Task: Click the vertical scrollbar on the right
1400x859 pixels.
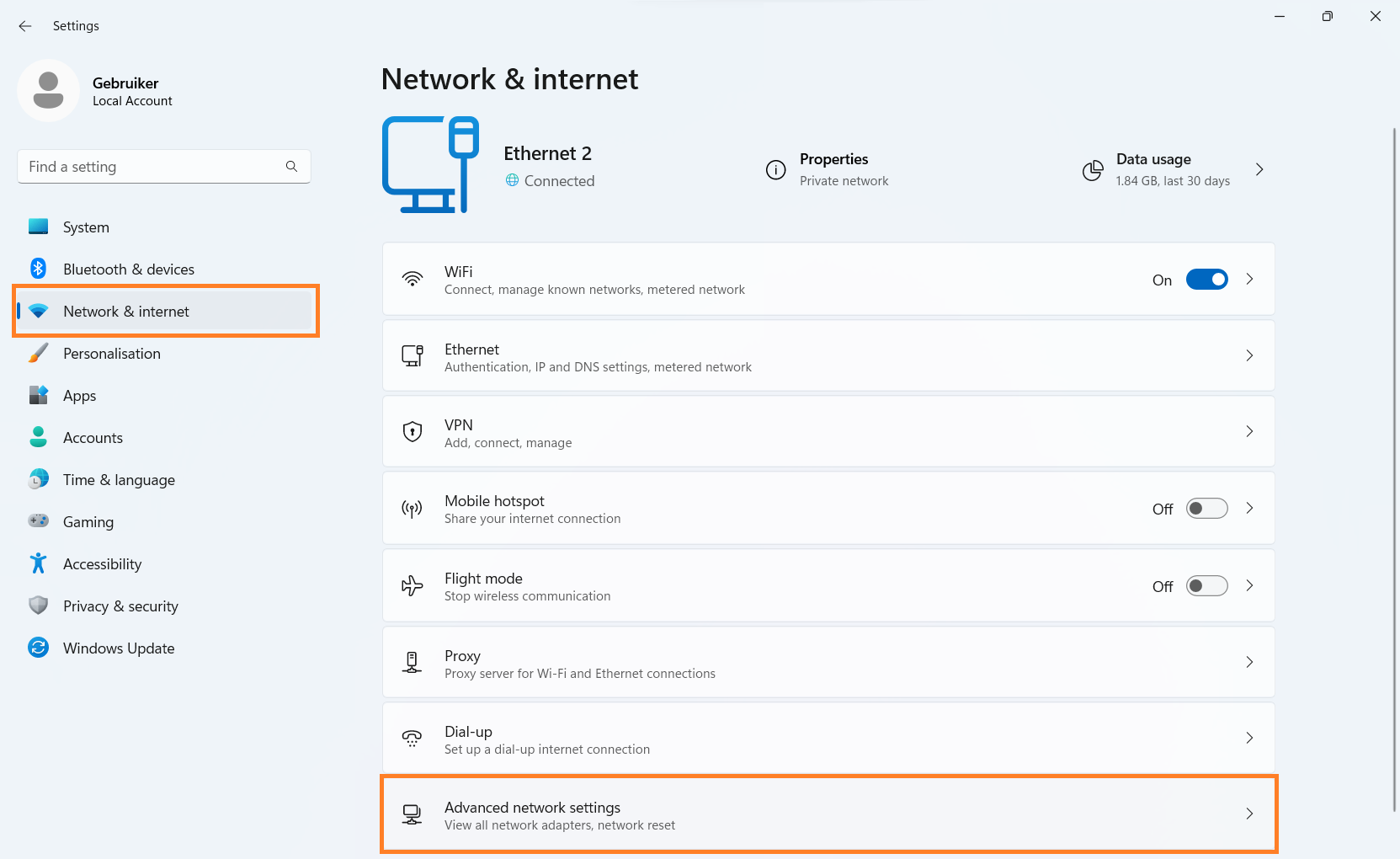Action: coord(1394,469)
